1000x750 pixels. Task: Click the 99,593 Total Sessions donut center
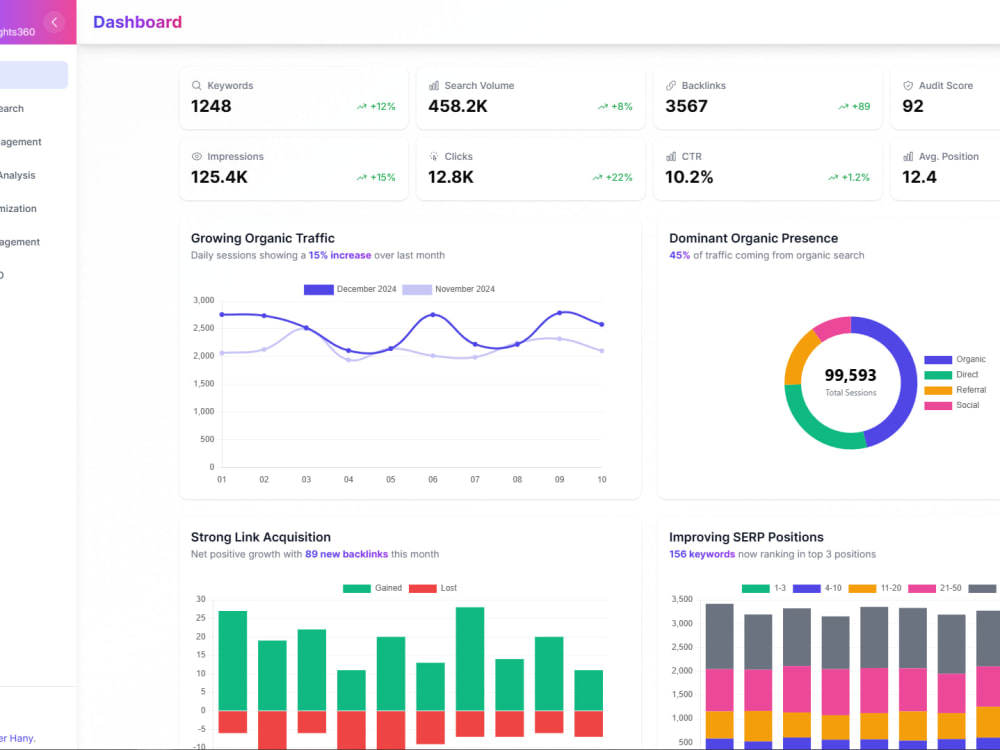pos(850,382)
